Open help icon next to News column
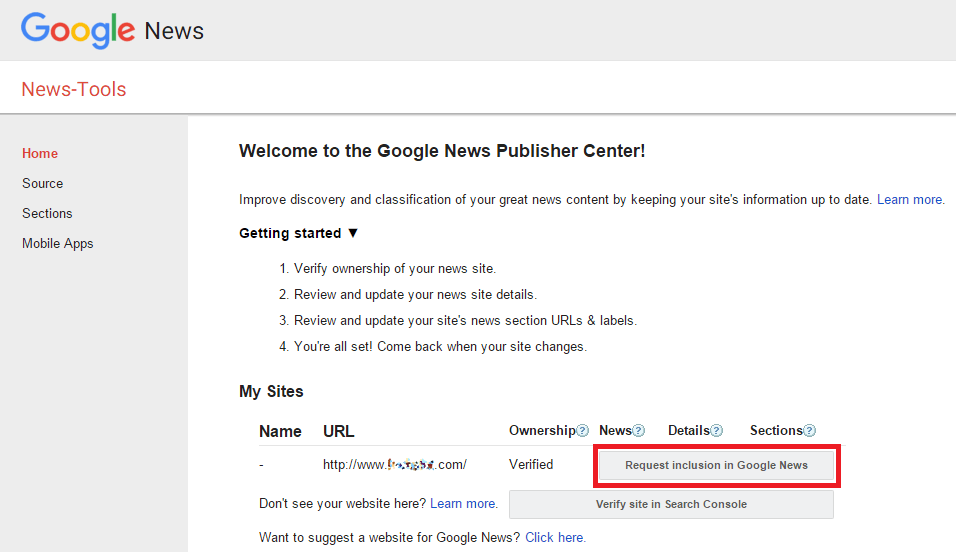 638,431
